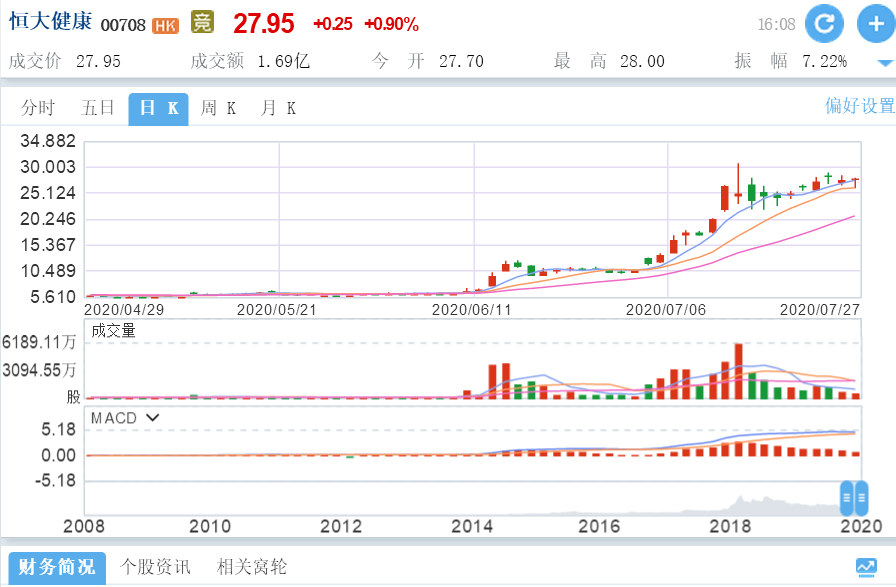The image size is (896, 587).
Task: Add stock with the plus icon
Action: [876, 23]
